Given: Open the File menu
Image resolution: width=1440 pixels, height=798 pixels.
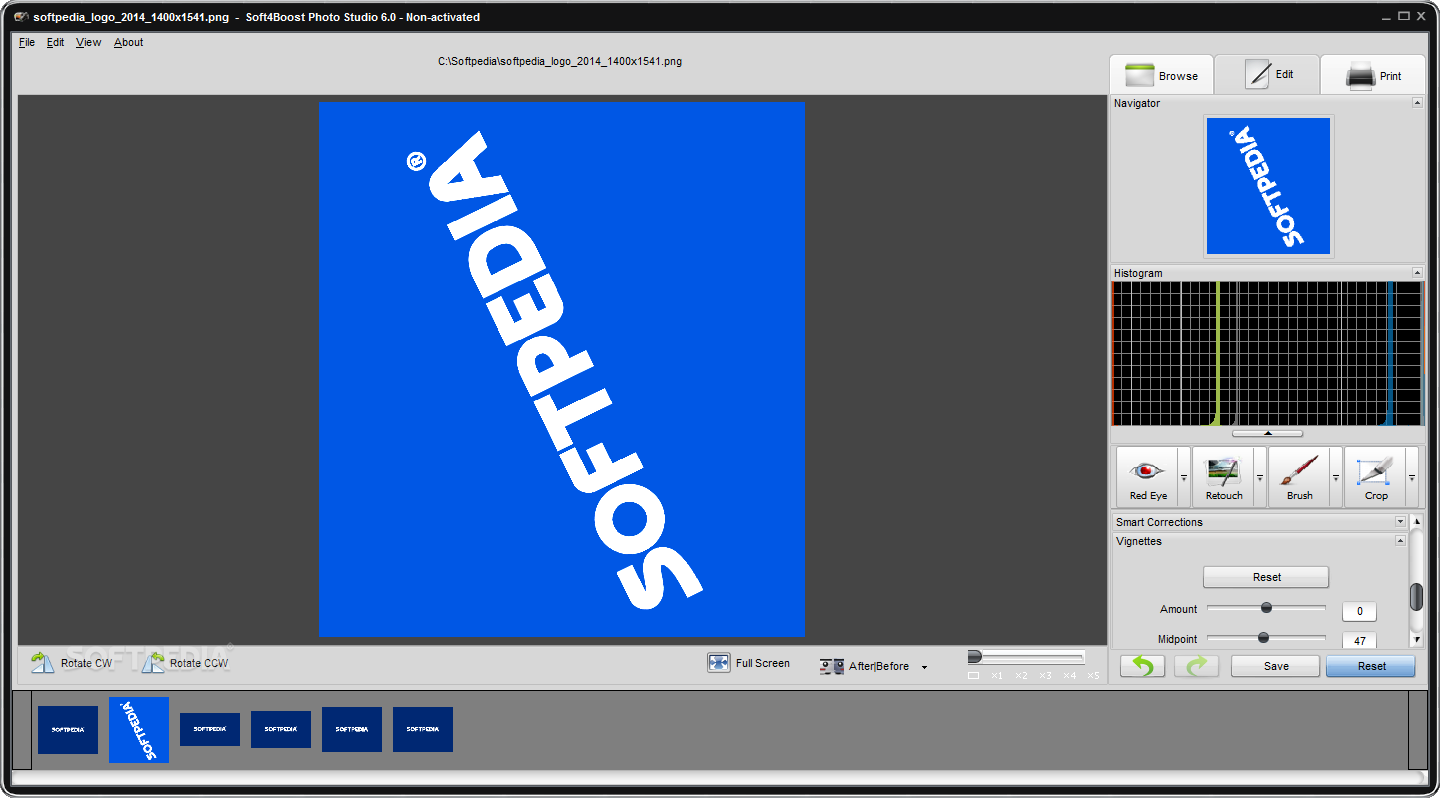Looking at the screenshot, I should coord(27,42).
